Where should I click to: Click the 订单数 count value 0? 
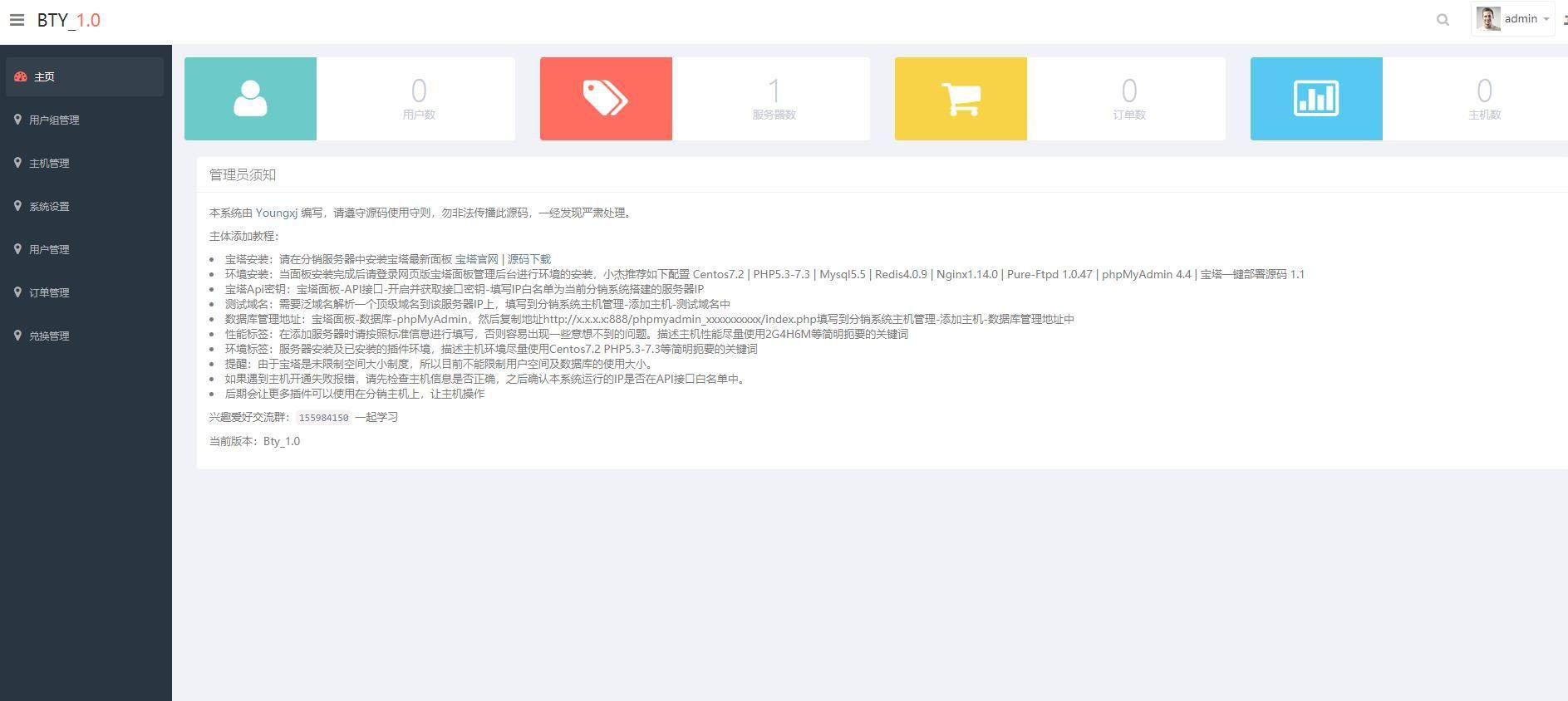point(1129,91)
